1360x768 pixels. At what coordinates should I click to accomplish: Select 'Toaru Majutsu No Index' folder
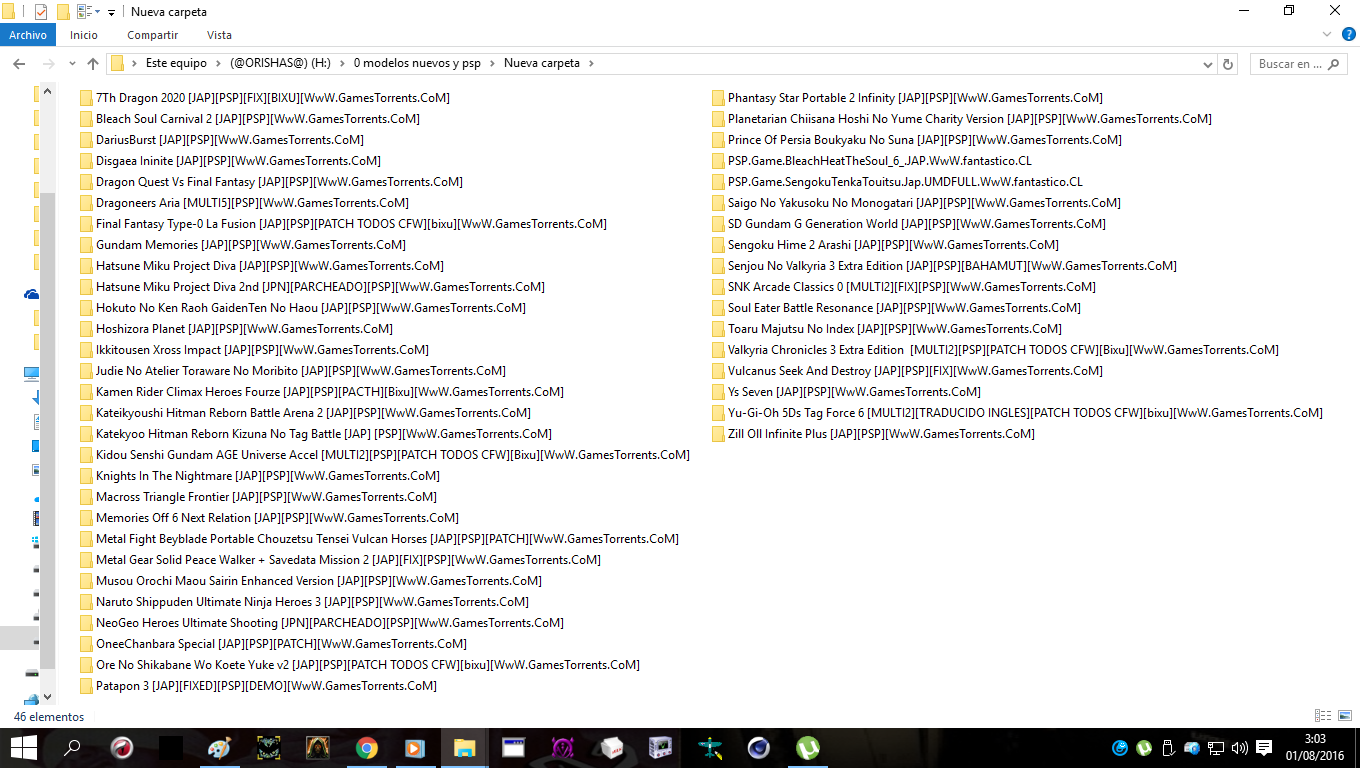click(887, 329)
